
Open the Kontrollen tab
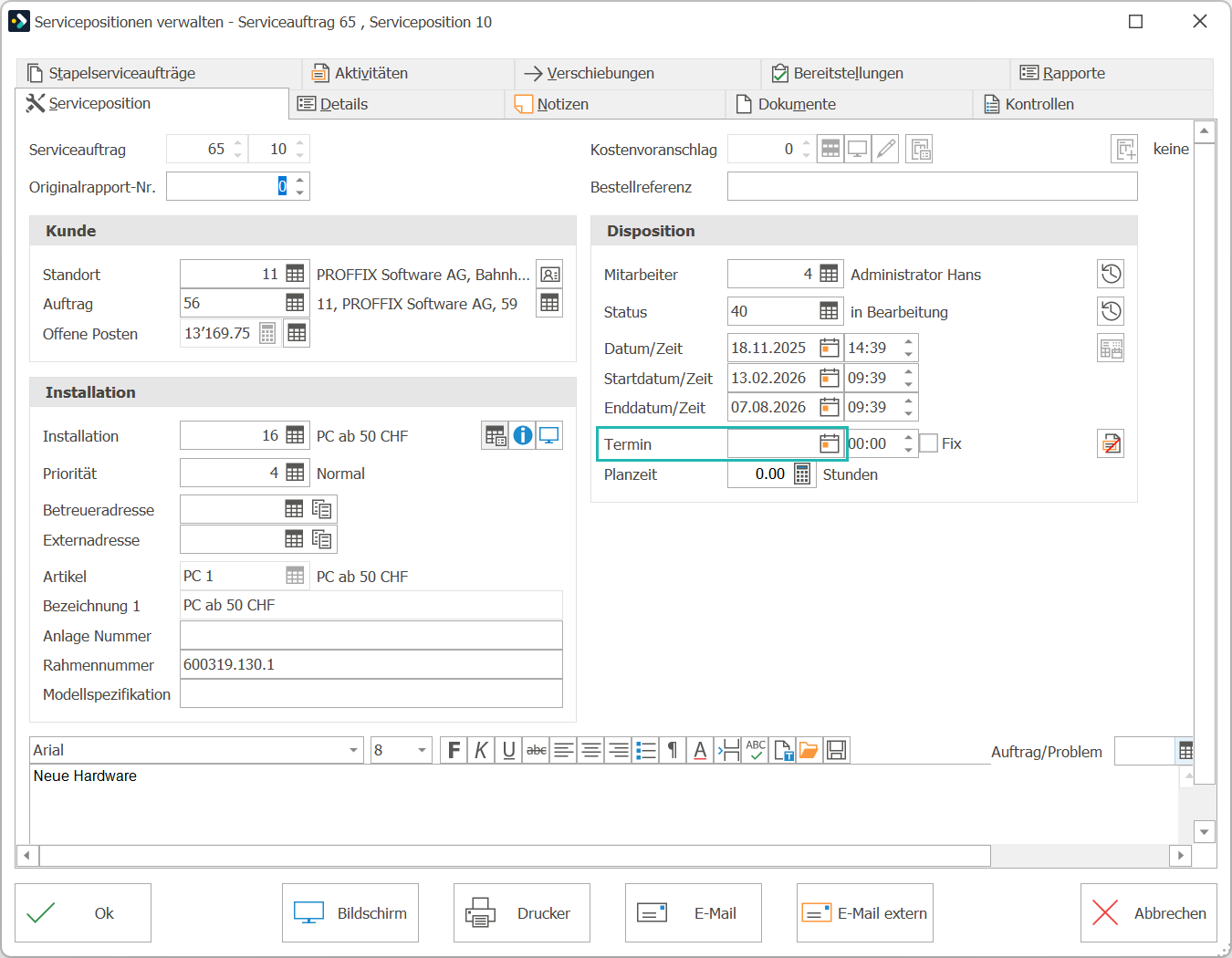tap(1093, 104)
